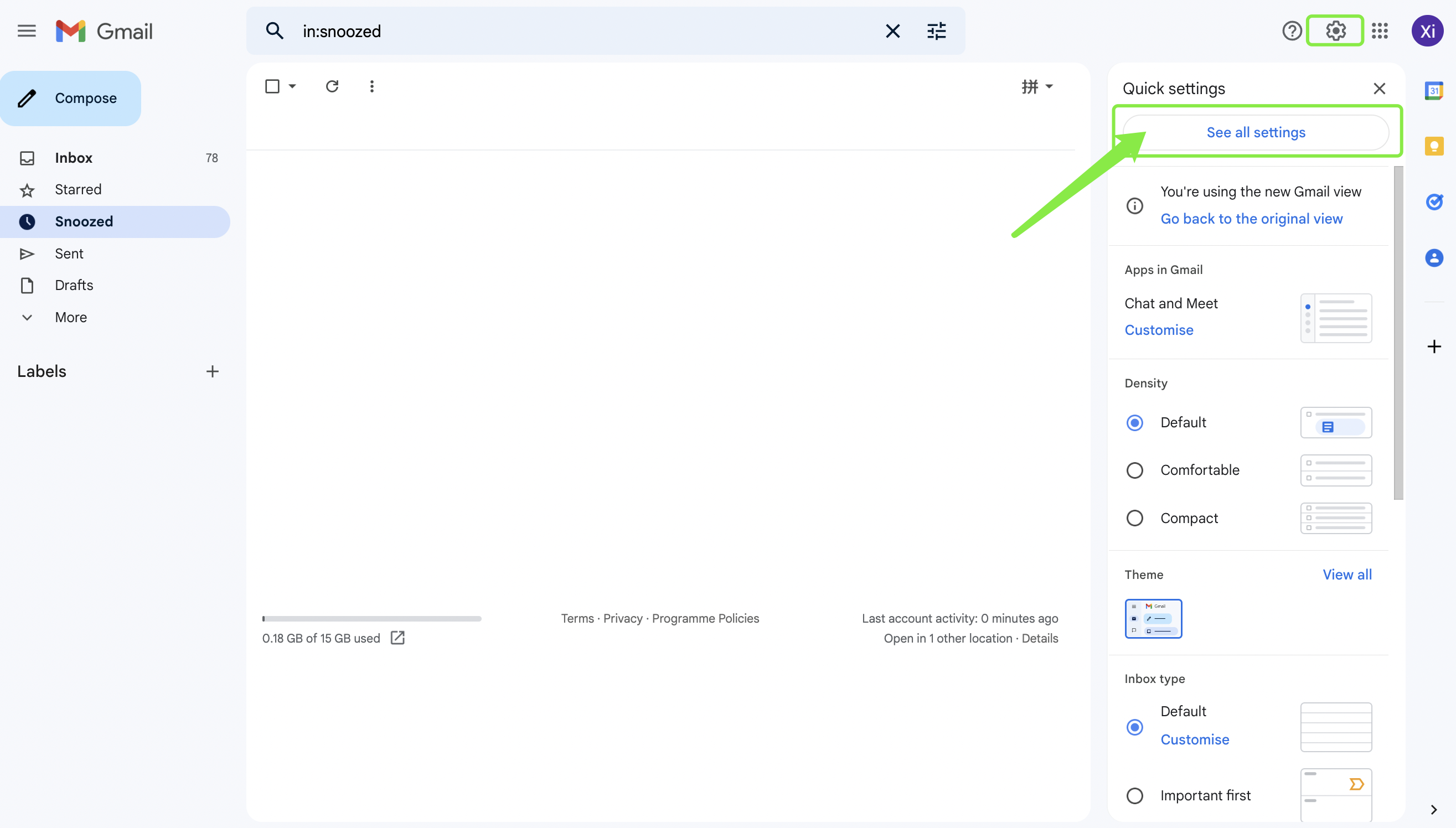The height and width of the screenshot is (828, 1456).
Task: Open the Support help icon
Action: [1292, 30]
